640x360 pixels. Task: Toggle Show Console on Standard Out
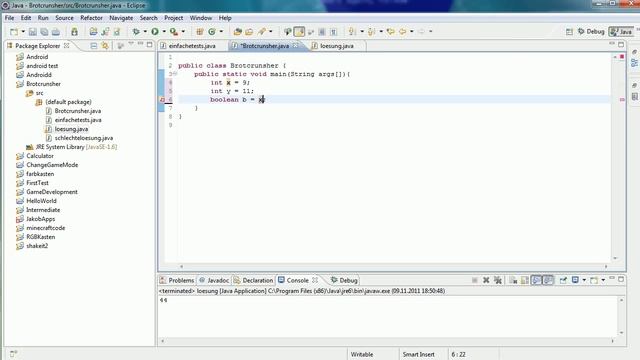coord(536,280)
